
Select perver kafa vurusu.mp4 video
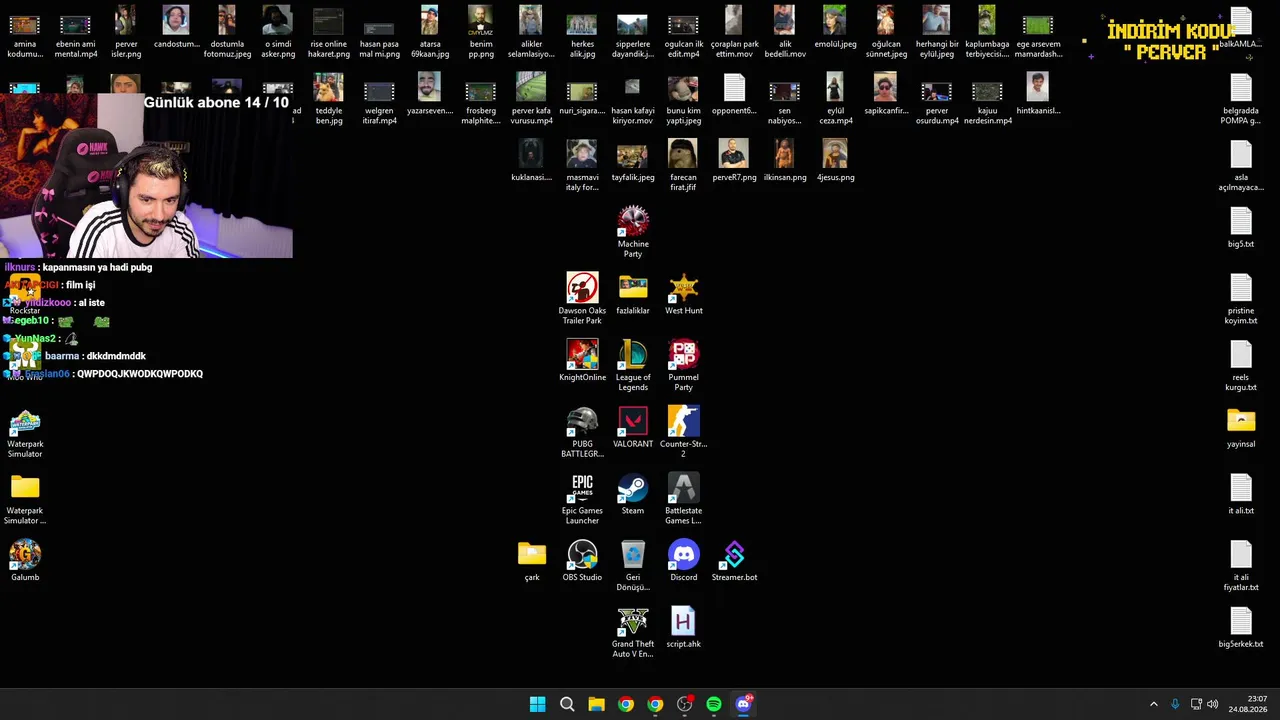coord(532,99)
